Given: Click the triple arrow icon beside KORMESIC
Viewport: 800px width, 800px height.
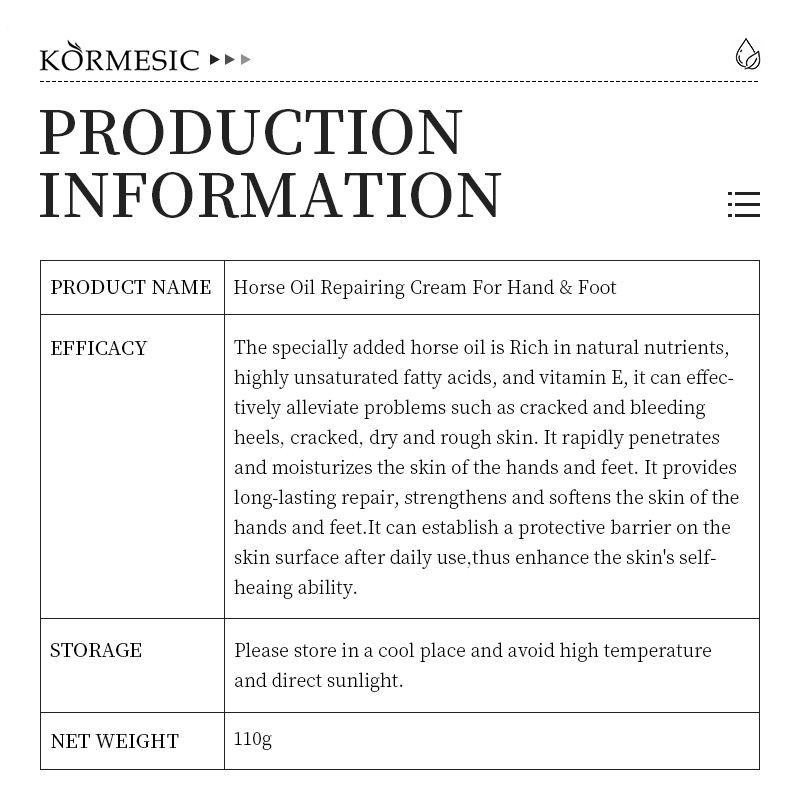Looking at the screenshot, I should (x=230, y=60).
